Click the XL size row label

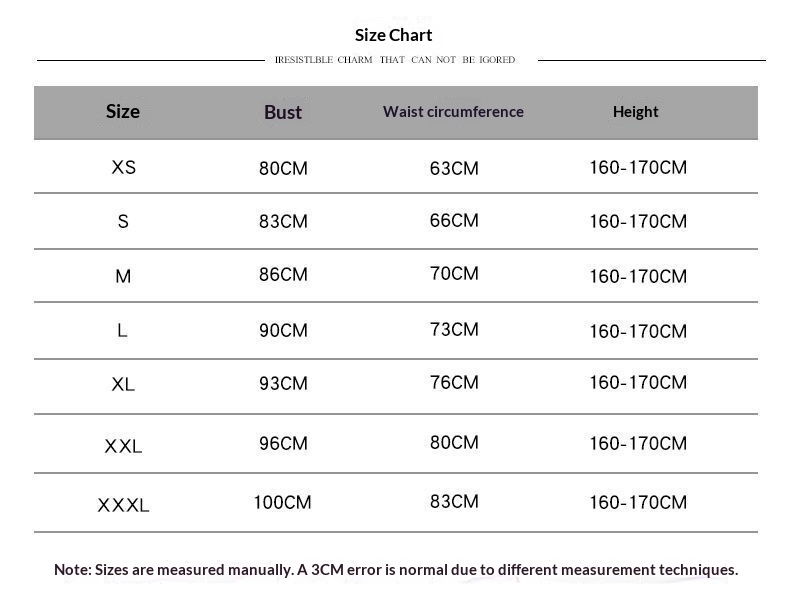(x=123, y=384)
